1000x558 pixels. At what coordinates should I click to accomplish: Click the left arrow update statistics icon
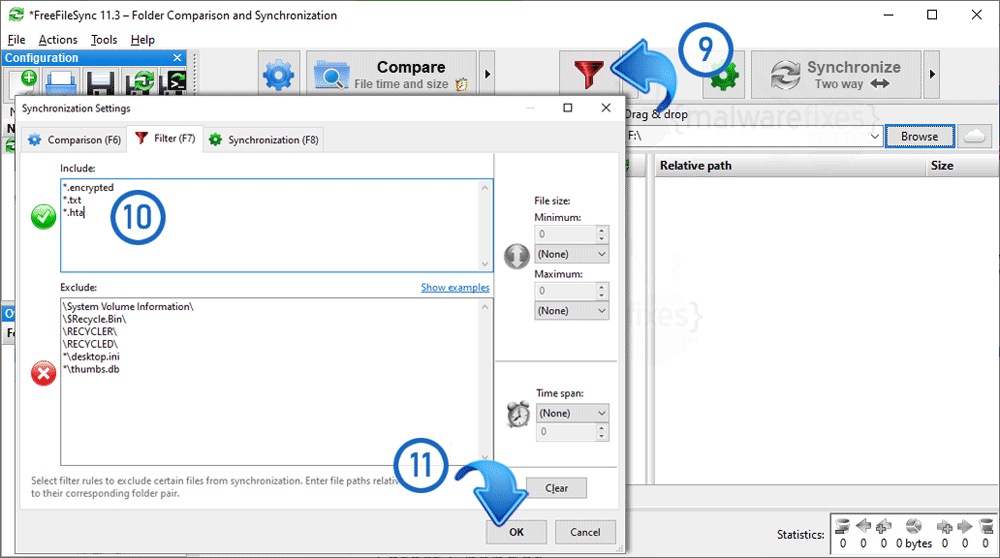pyautogui.click(x=863, y=526)
